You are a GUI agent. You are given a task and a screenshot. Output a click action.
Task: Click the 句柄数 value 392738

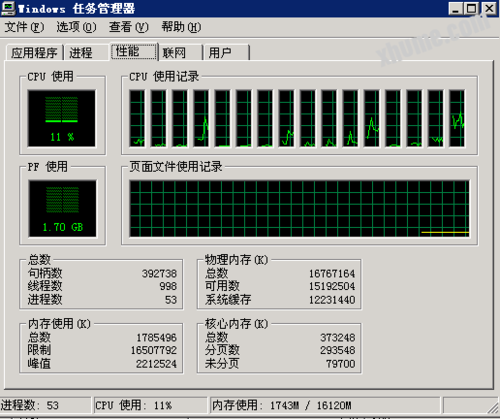(x=159, y=274)
